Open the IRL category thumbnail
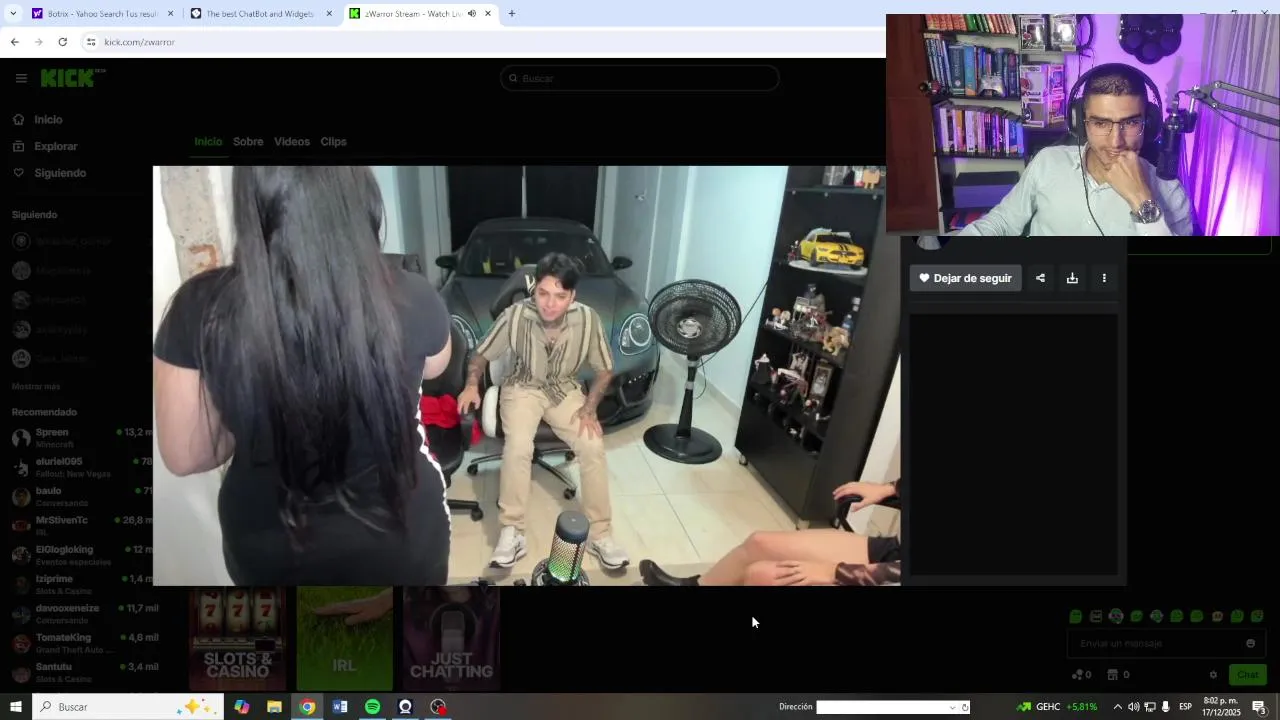This screenshot has width=1280, height=720. click(344, 639)
